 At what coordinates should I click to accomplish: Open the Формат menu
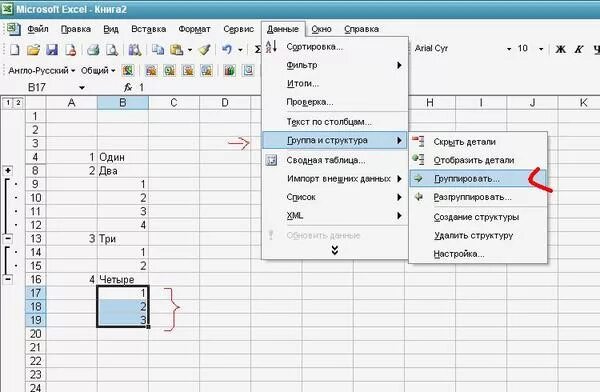[194, 29]
